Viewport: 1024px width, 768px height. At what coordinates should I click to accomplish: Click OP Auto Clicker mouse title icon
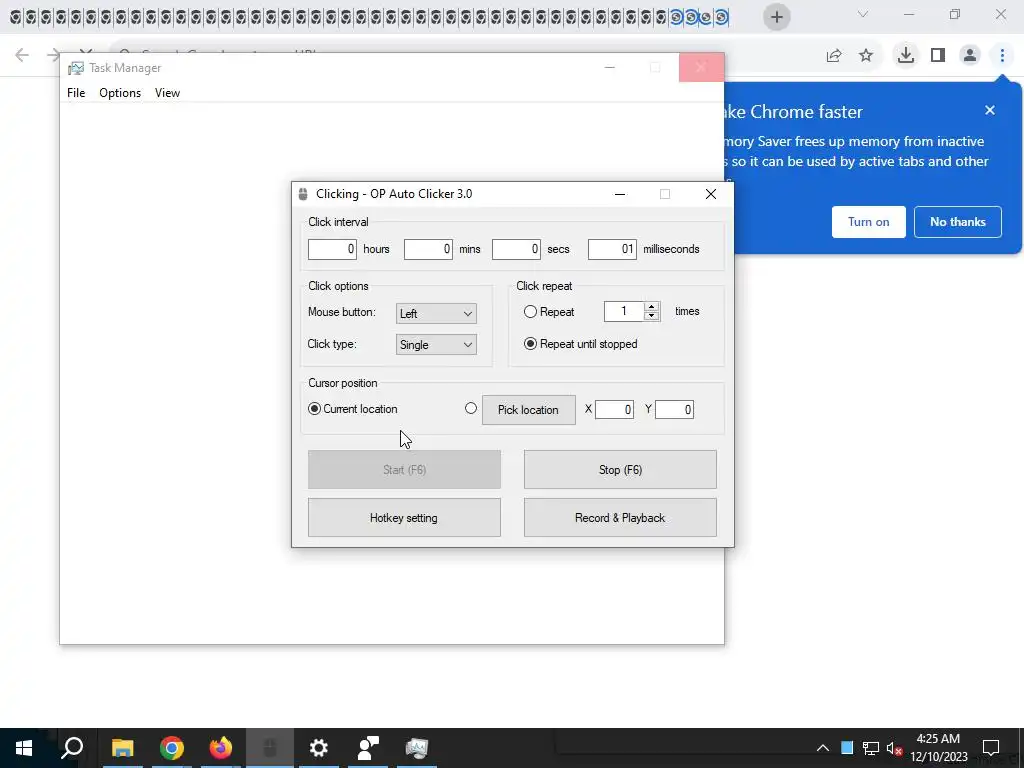point(302,194)
